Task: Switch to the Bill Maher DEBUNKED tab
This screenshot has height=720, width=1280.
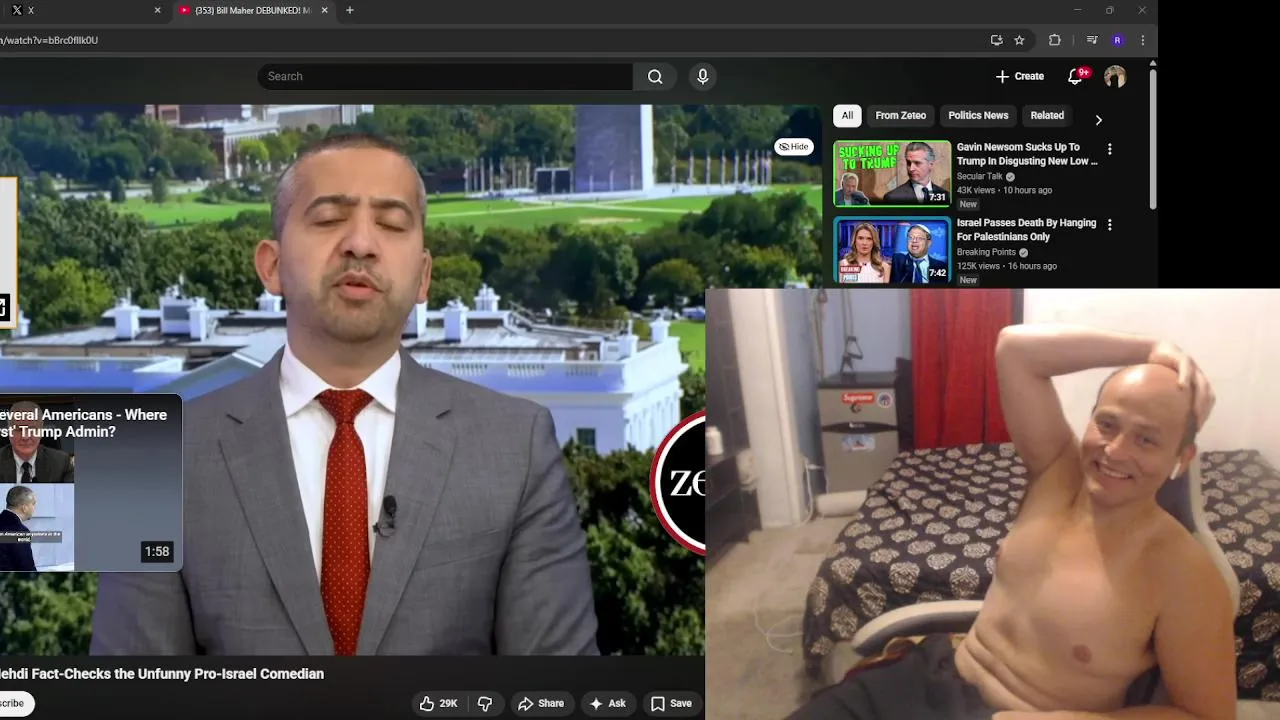Action: click(x=254, y=10)
